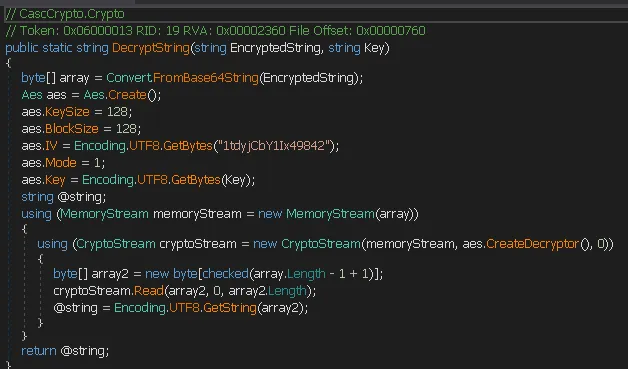Viewport: 628px width, 369px height.
Task: Click the checked keyword
Action: tap(225, 274)
